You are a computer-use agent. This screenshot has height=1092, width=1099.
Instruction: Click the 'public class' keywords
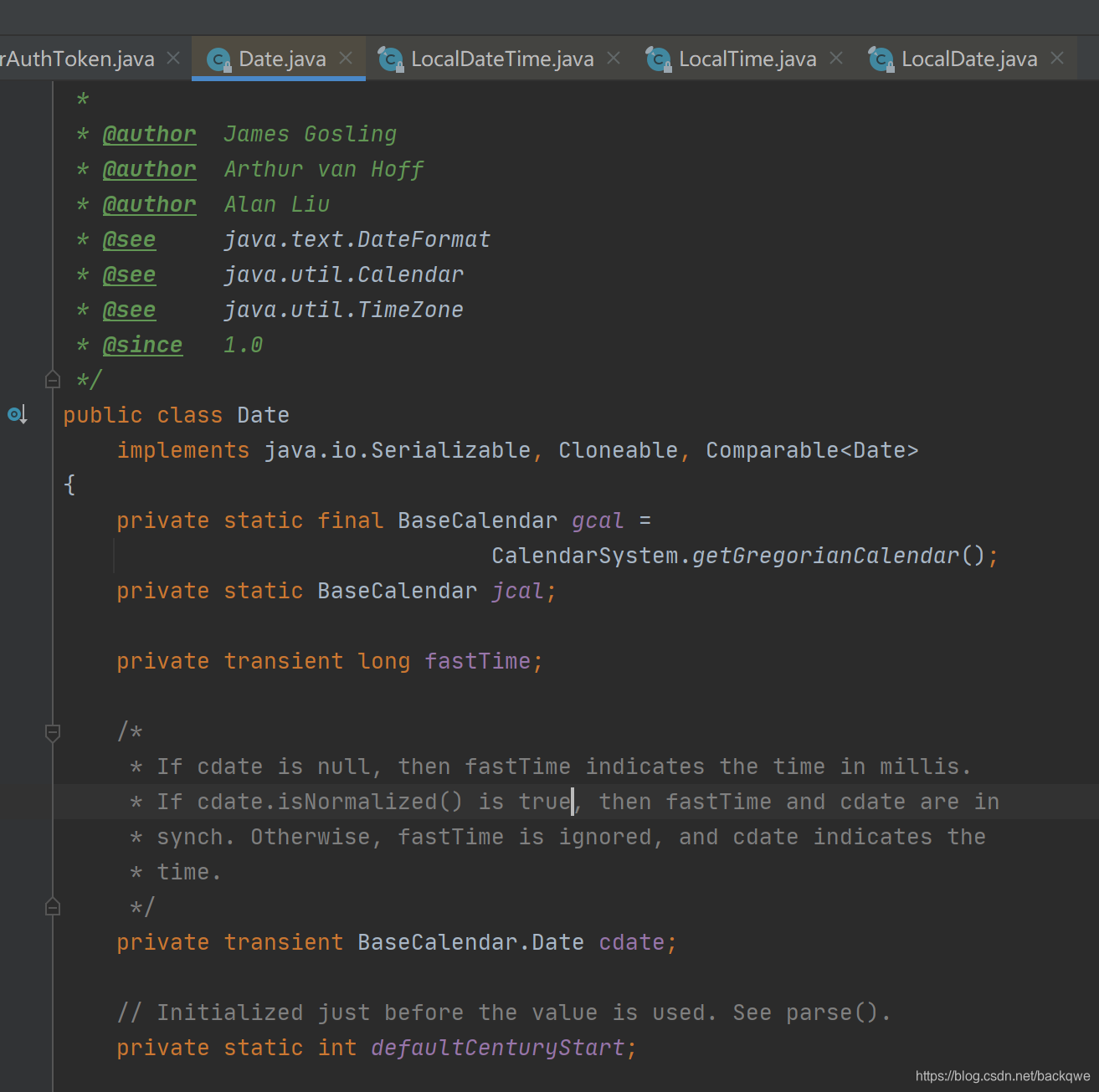(143, 415)
